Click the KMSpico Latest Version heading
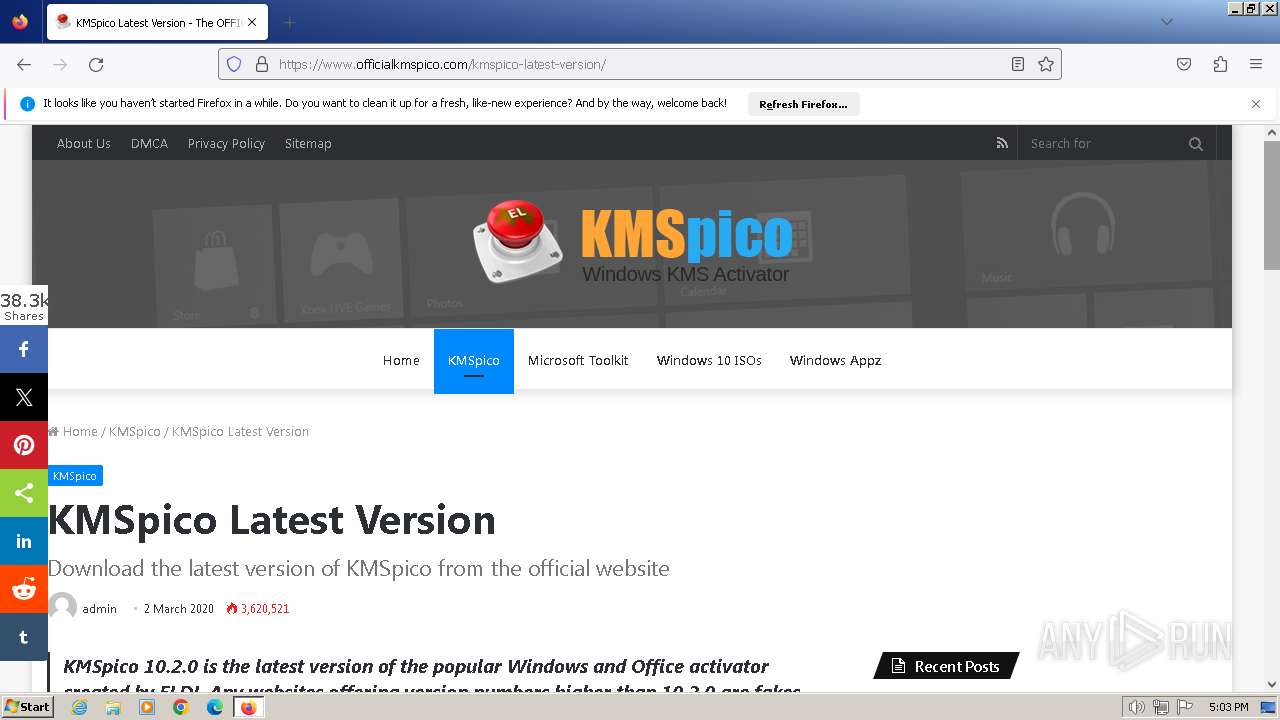 pyautogui.click(x=272, y=520)
